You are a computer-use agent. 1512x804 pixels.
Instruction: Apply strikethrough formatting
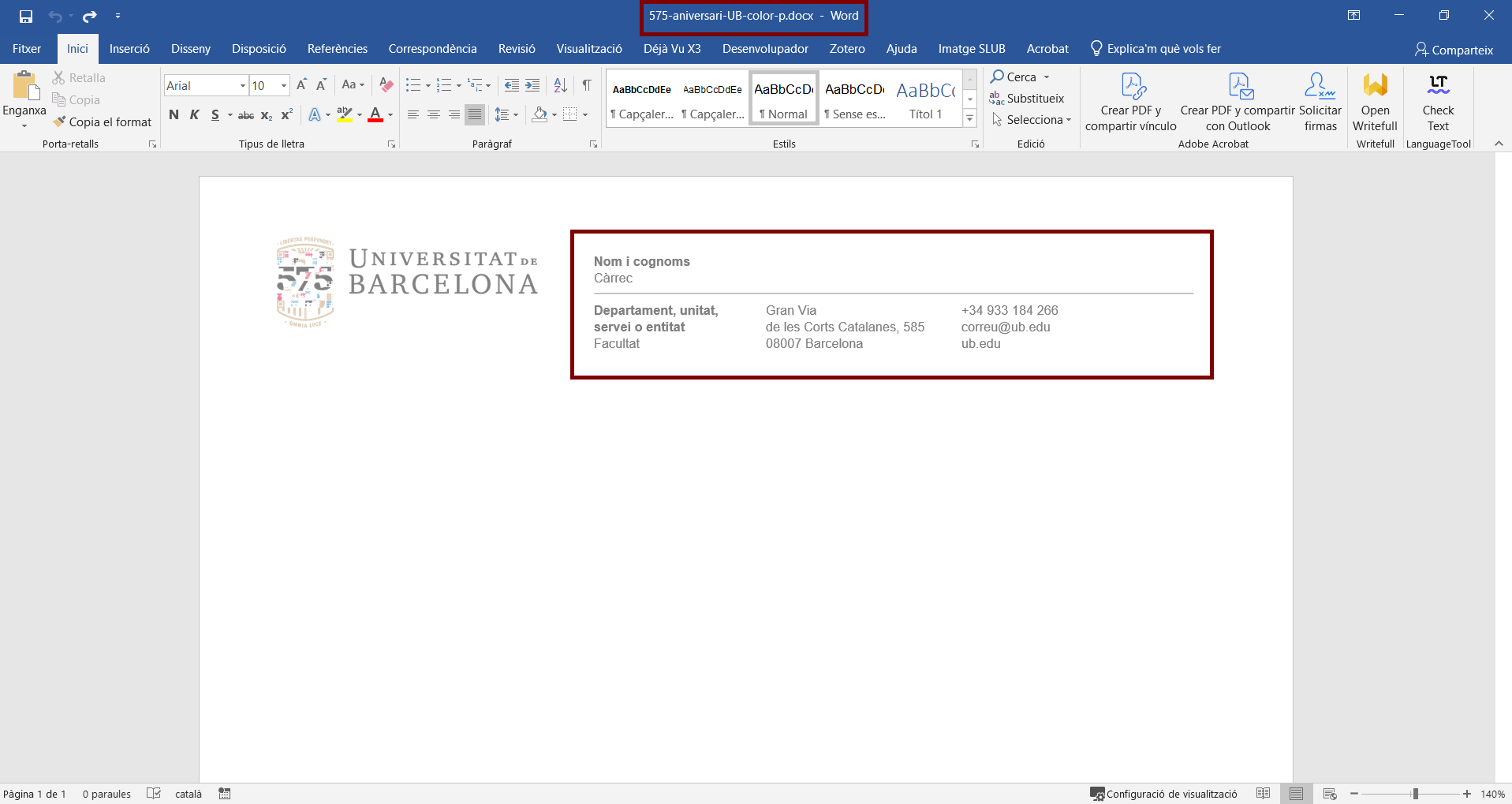click(245, 115)
